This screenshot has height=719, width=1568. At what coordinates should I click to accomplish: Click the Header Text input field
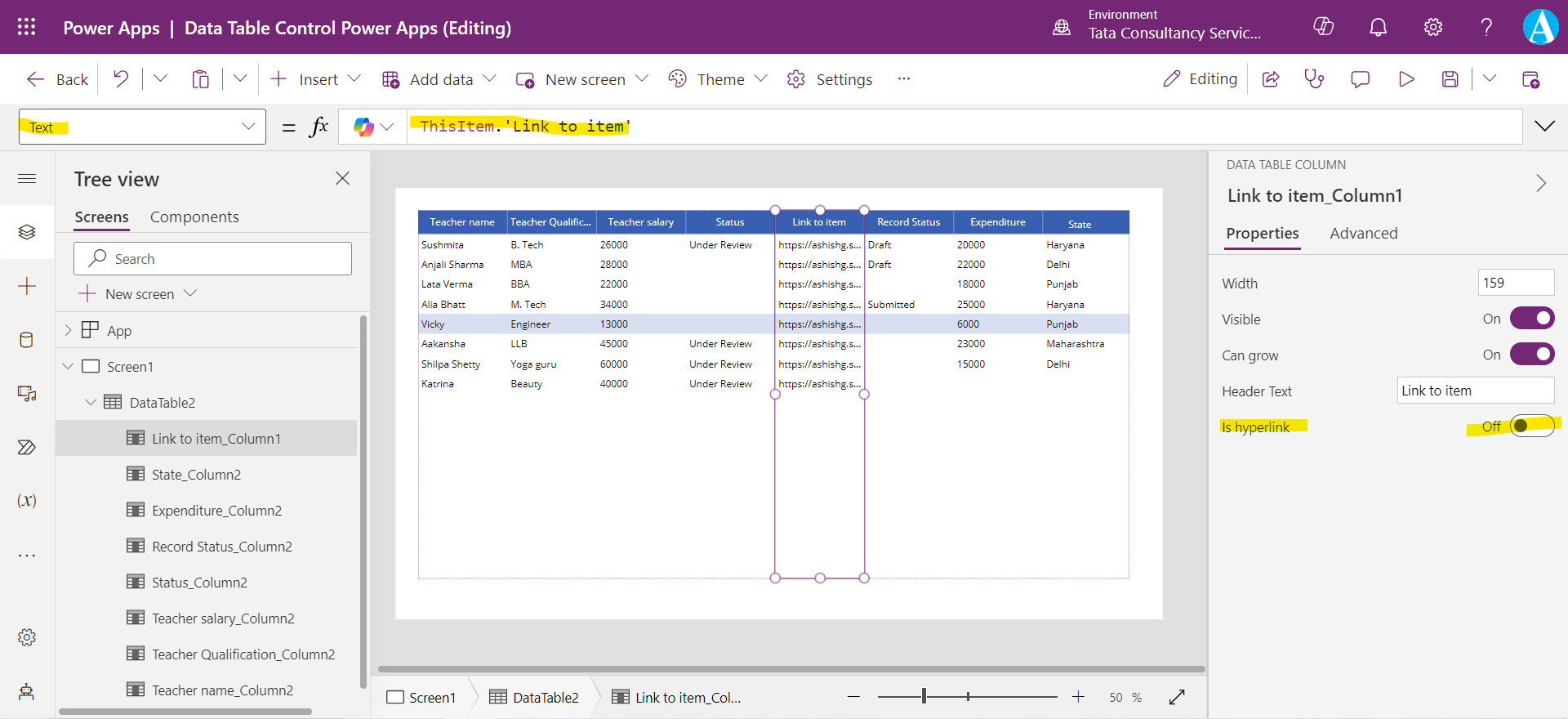(1475, 391)
